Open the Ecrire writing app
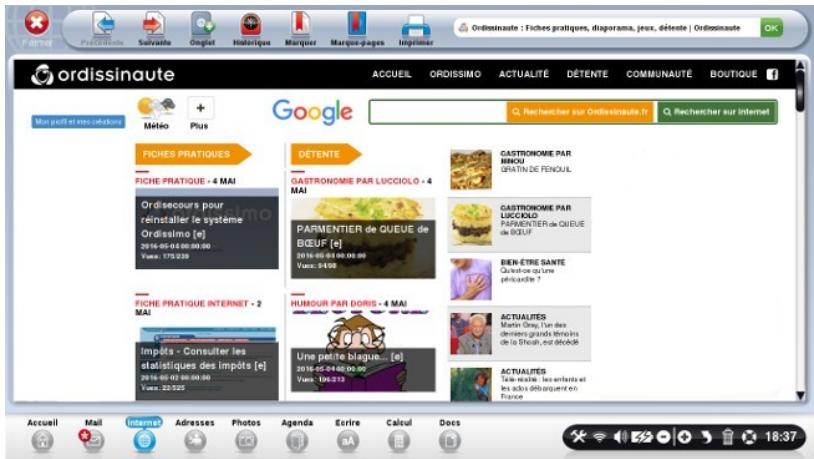Screen dimensions: 814x459 pos(347,435)
